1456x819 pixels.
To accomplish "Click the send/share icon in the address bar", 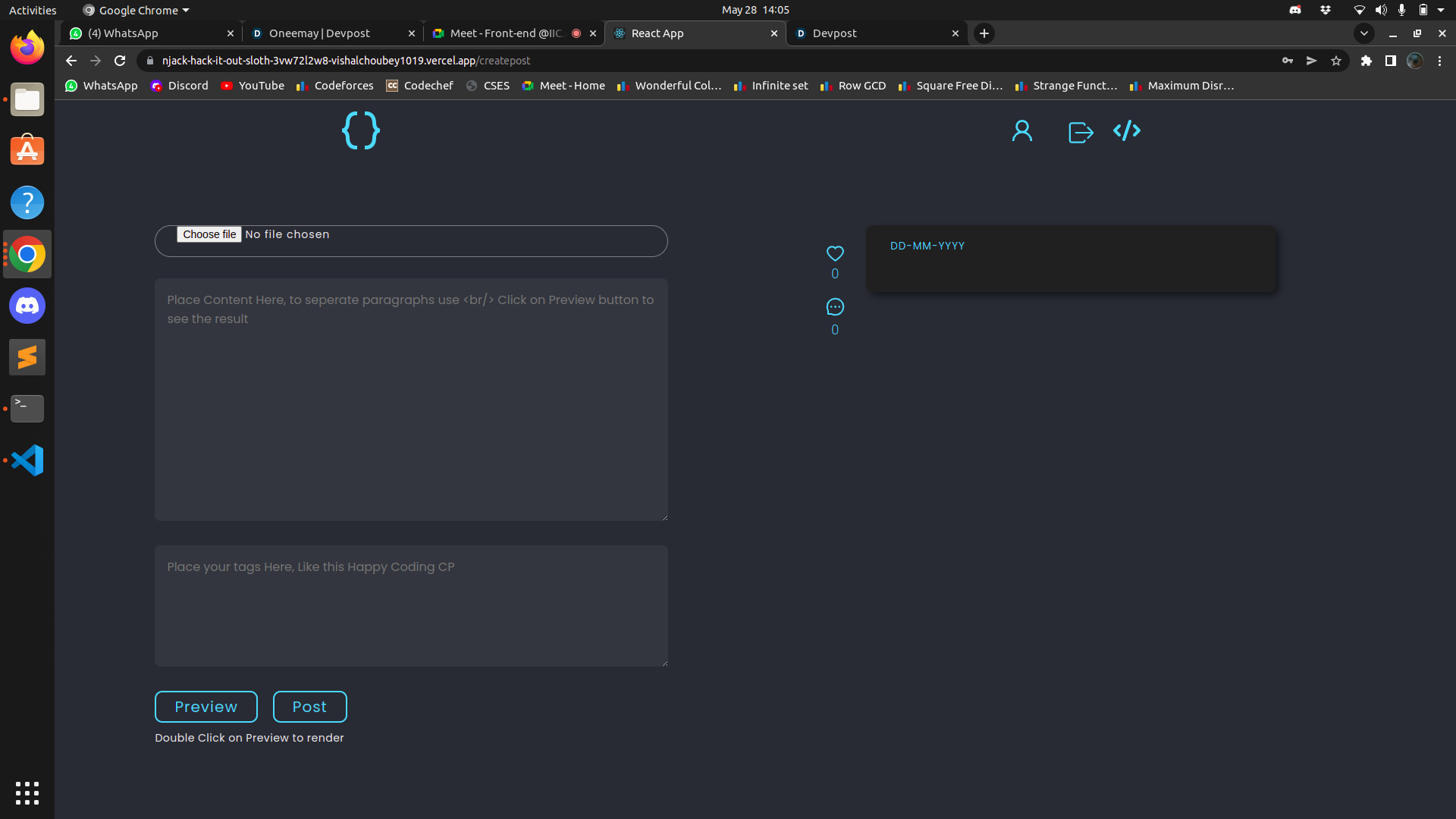I will 1312,61.
